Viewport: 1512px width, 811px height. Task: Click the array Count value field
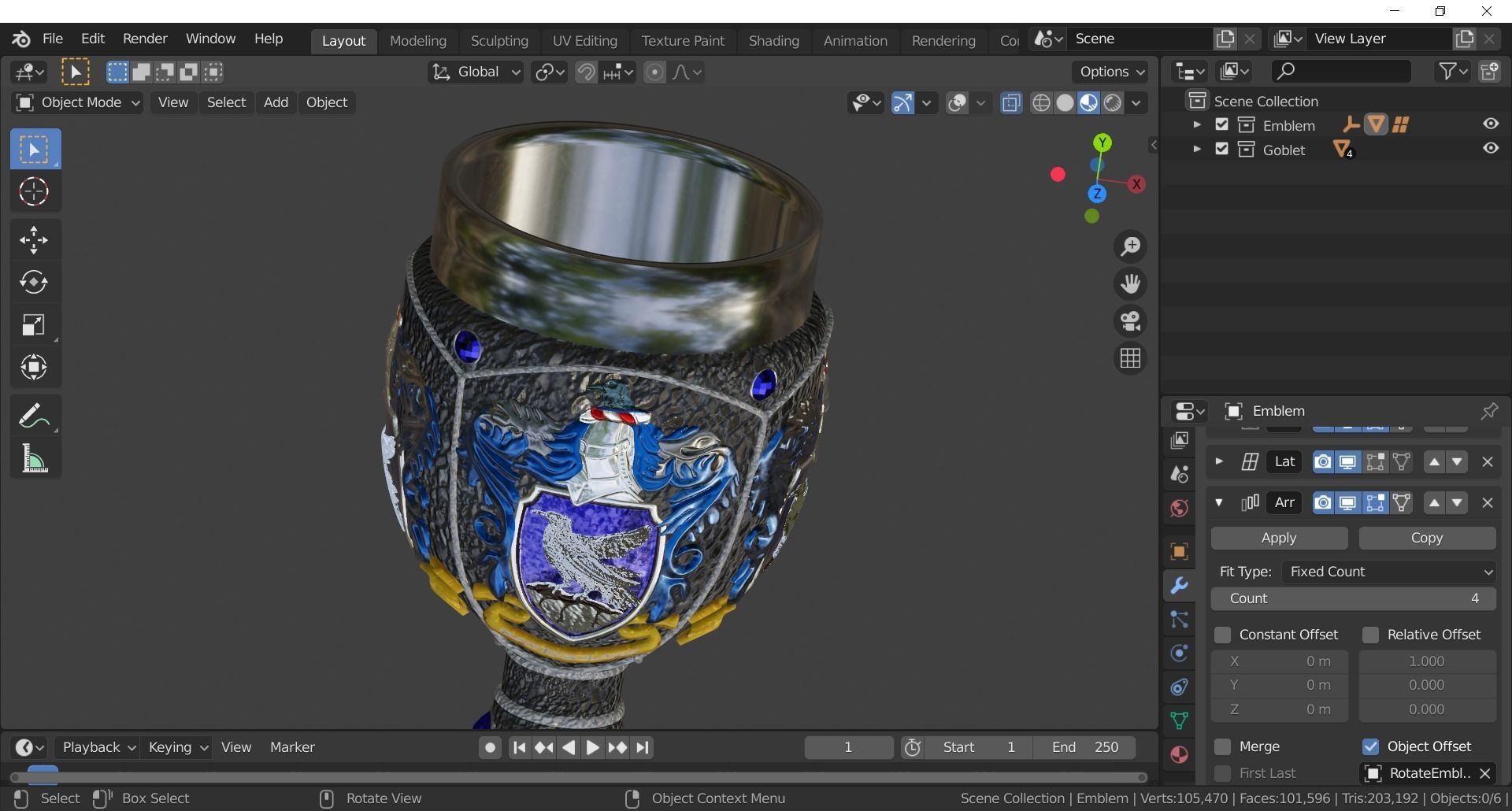1353,599
